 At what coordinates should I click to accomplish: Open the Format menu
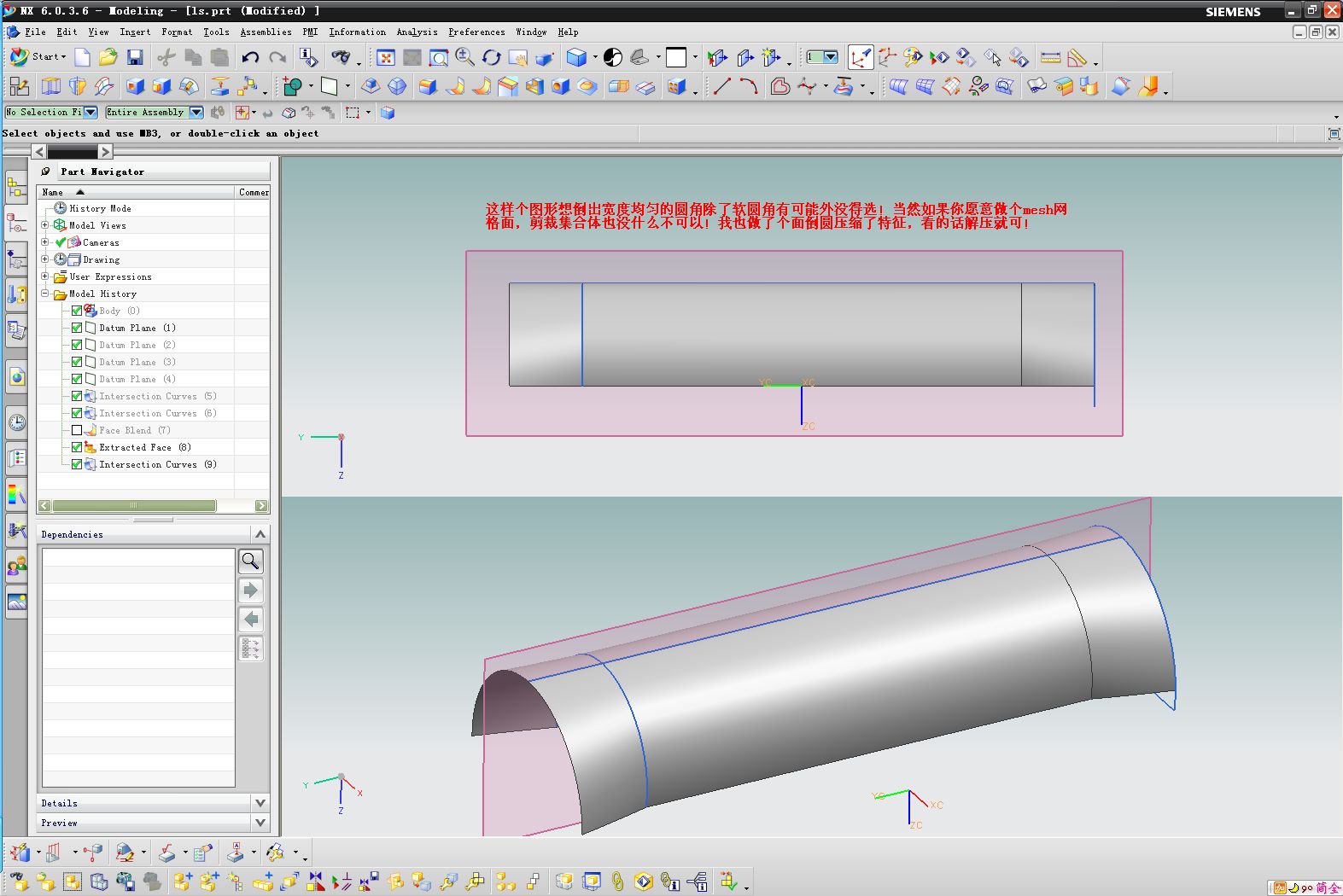[177, 32]
